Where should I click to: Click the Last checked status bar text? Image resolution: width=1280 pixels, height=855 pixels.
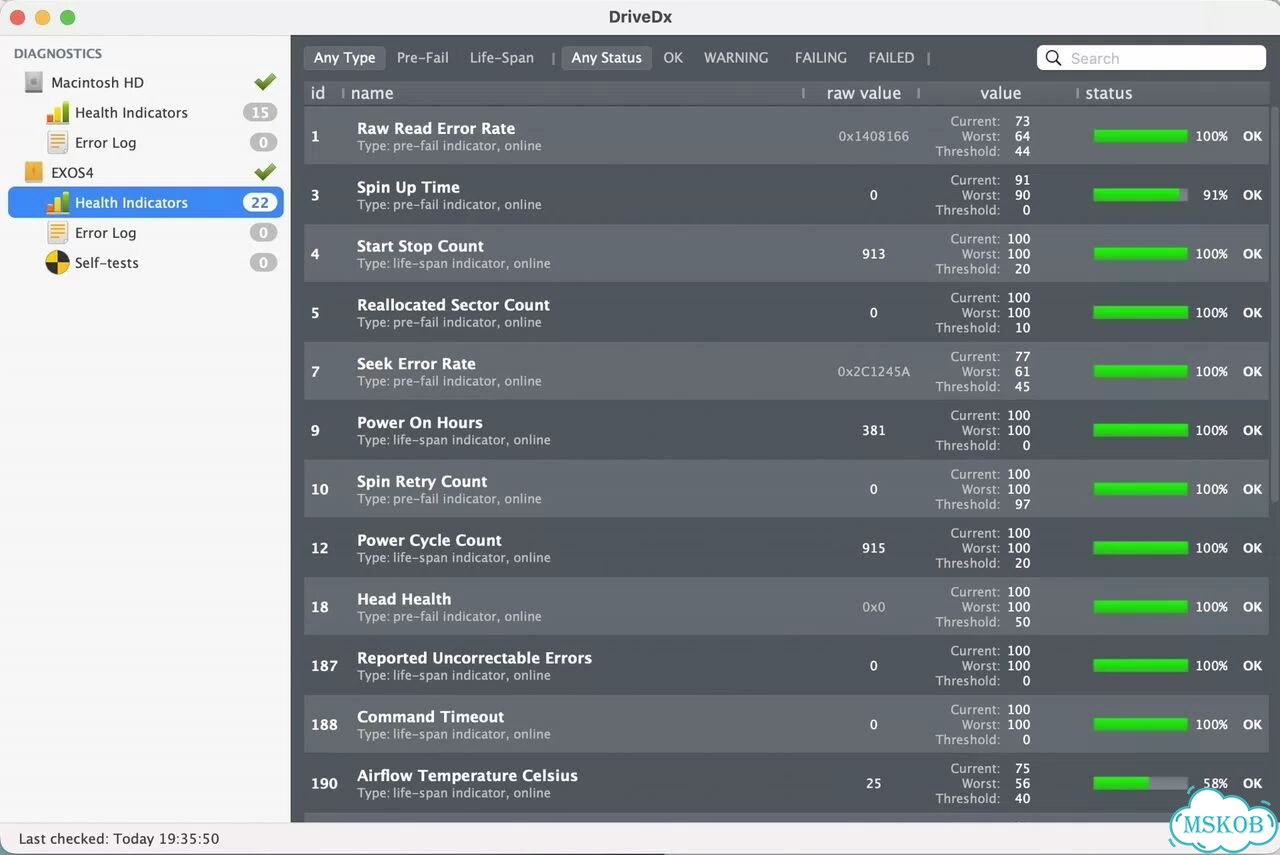(119, 839)
